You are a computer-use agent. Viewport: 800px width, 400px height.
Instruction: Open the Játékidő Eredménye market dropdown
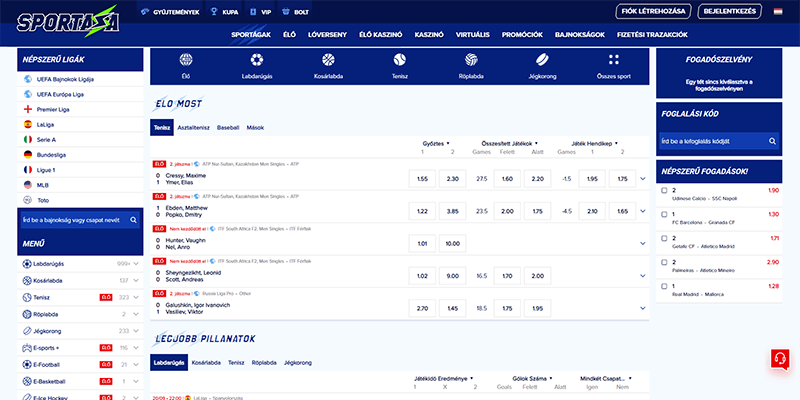pos(444,379)
